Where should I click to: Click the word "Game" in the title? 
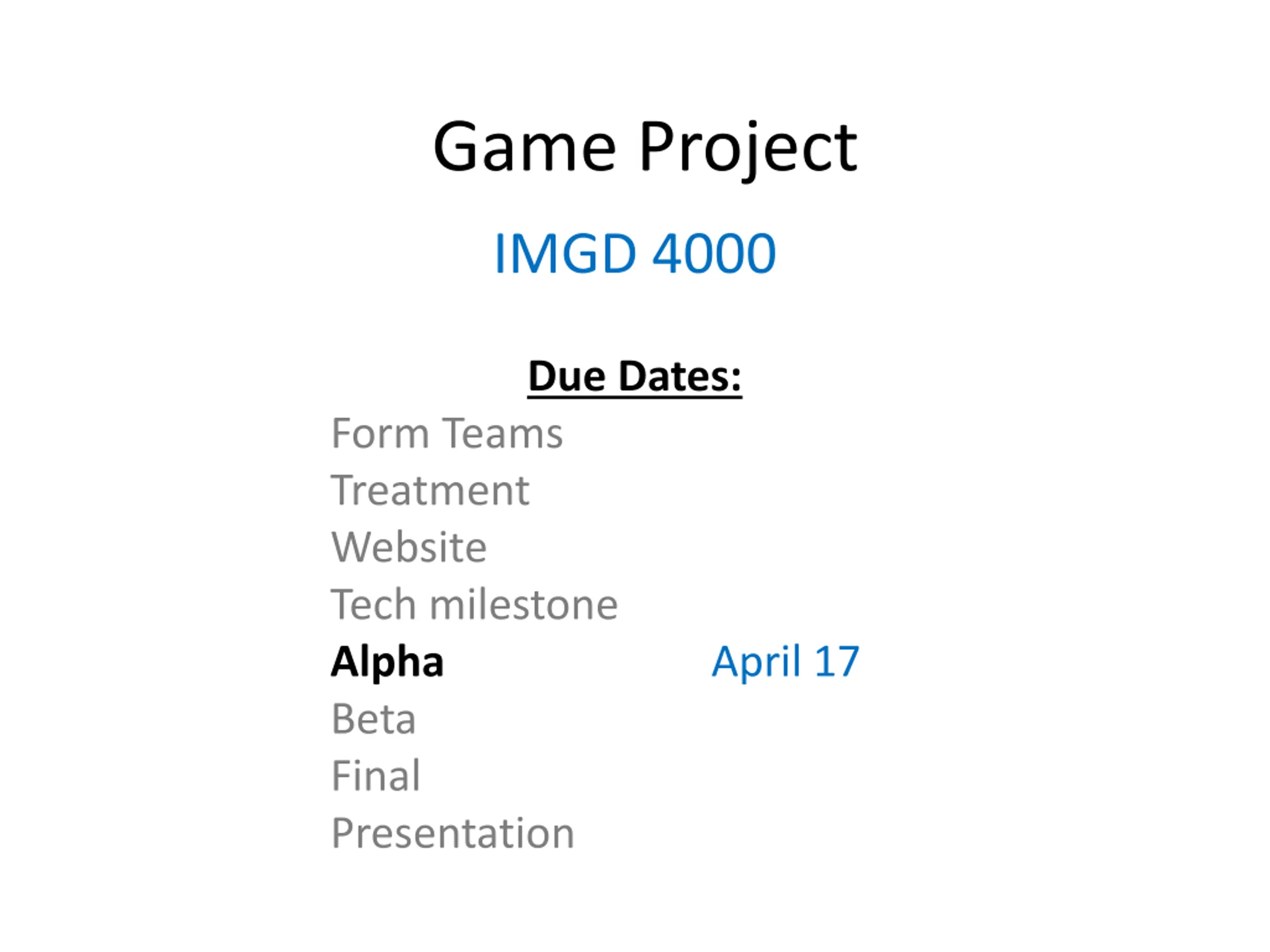525,147
